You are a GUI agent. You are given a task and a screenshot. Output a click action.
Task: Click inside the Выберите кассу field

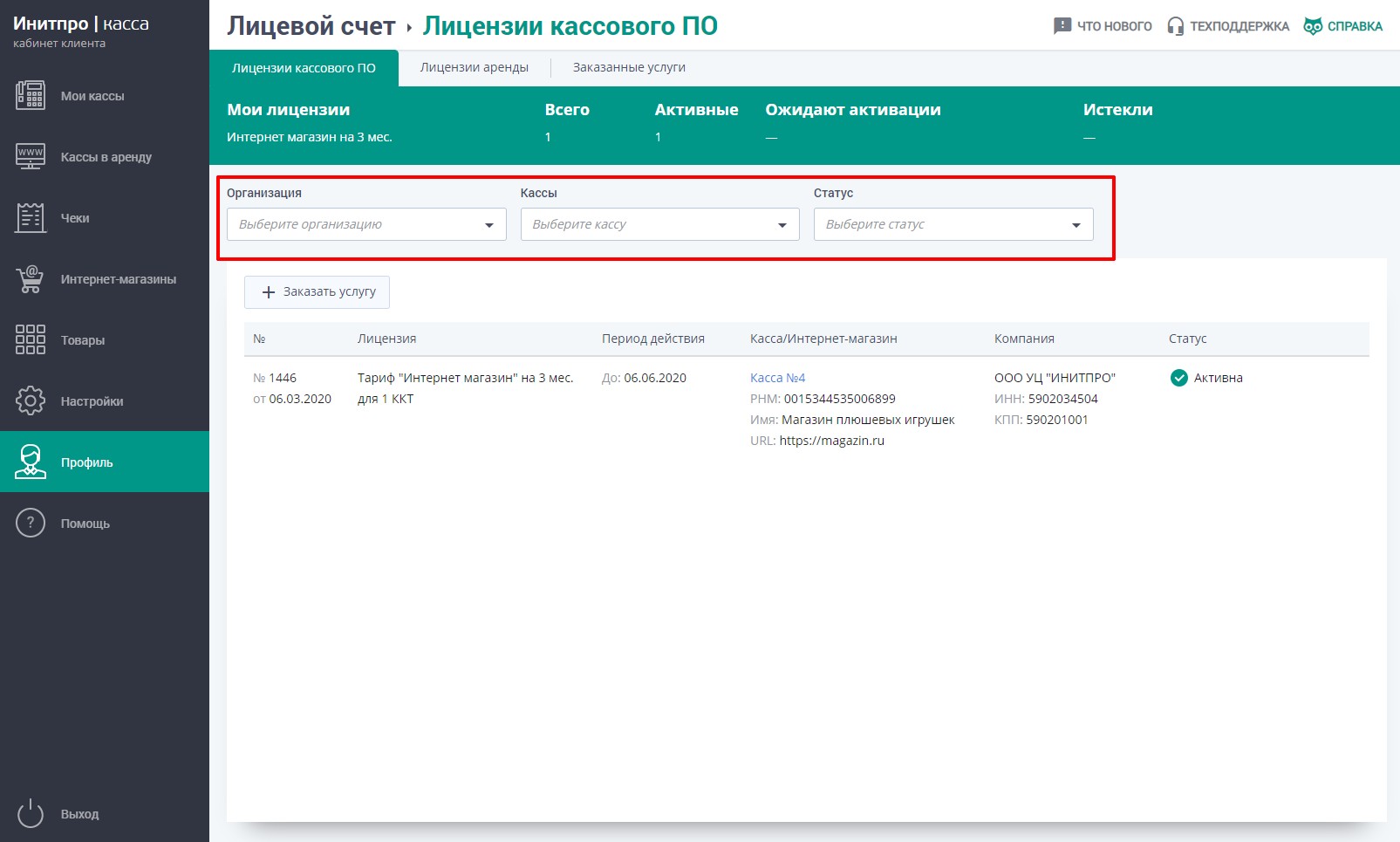pyautogui.click(x=660, y=224)
